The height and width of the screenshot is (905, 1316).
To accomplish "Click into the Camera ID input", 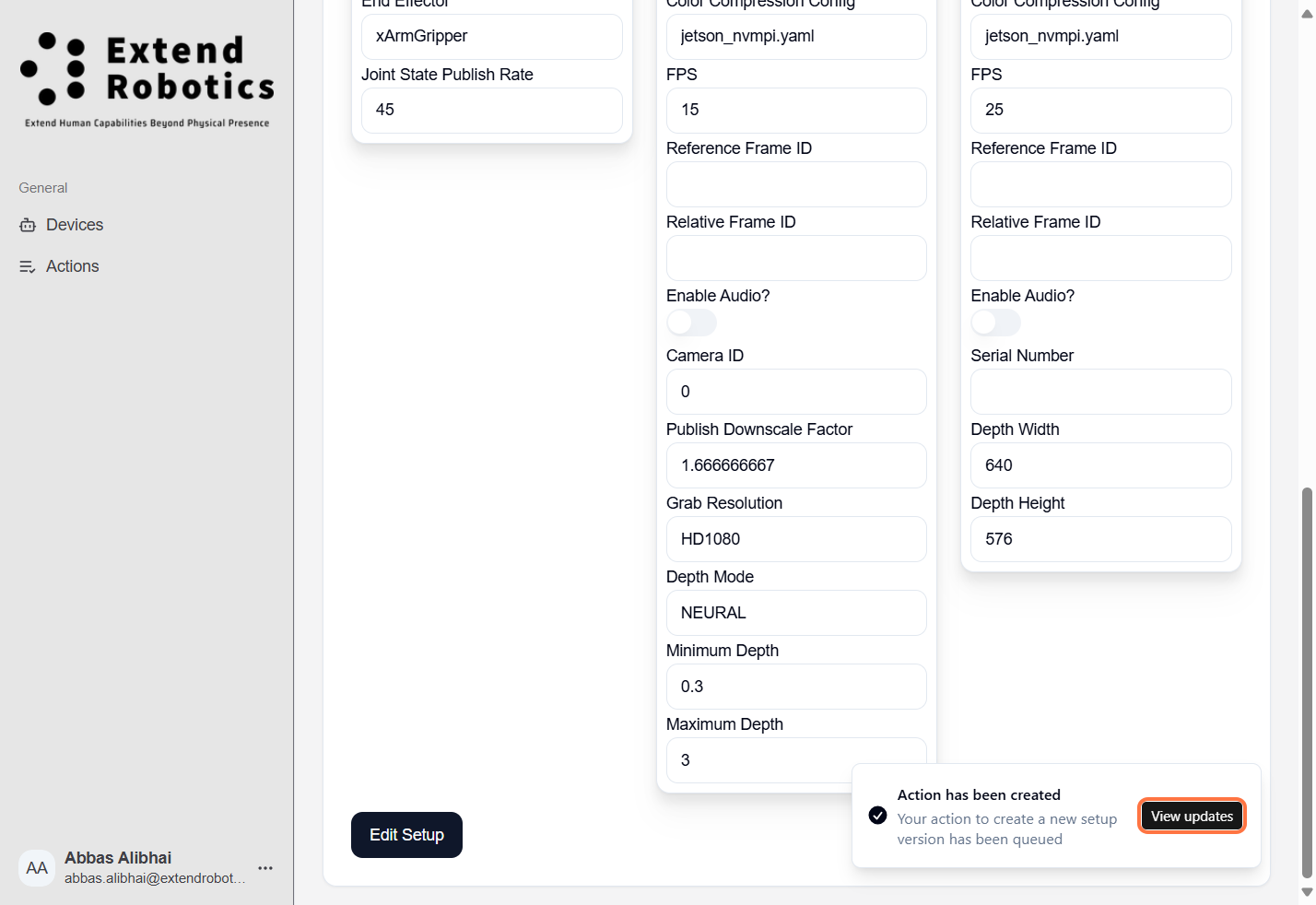I will [x=796, y=392].
